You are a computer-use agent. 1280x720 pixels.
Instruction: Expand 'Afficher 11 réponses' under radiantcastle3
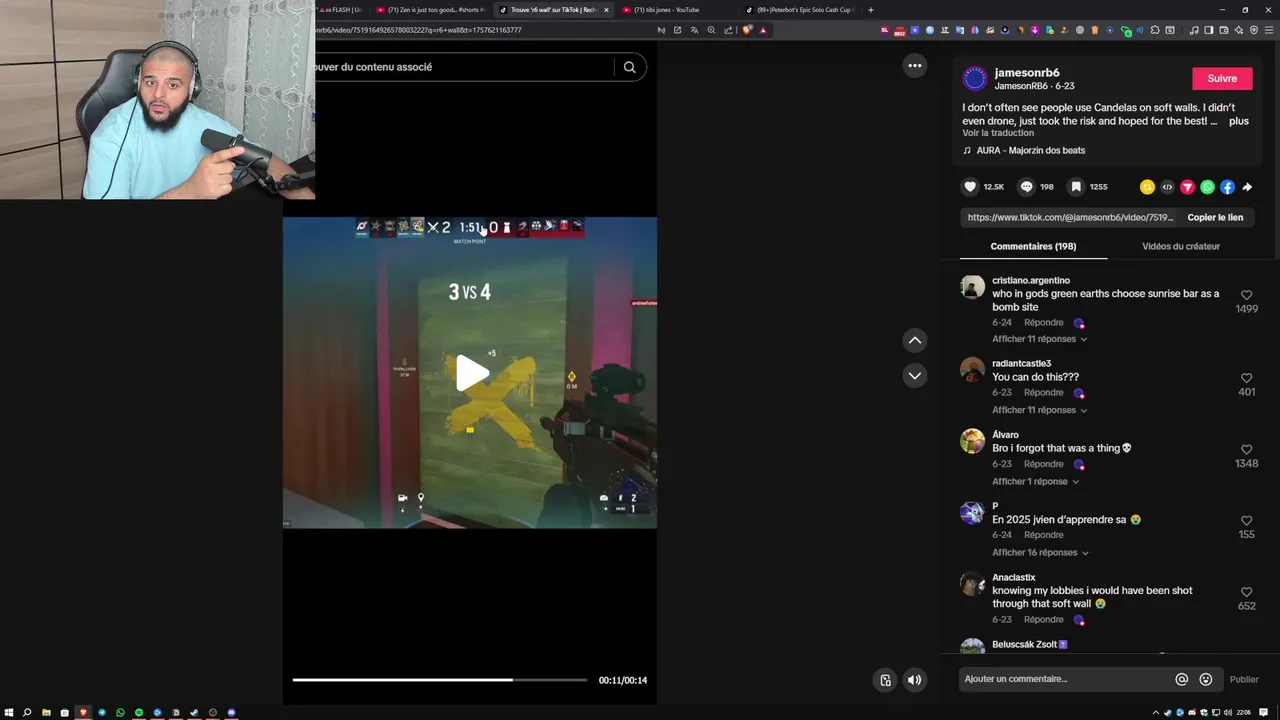coord(1039,410)
